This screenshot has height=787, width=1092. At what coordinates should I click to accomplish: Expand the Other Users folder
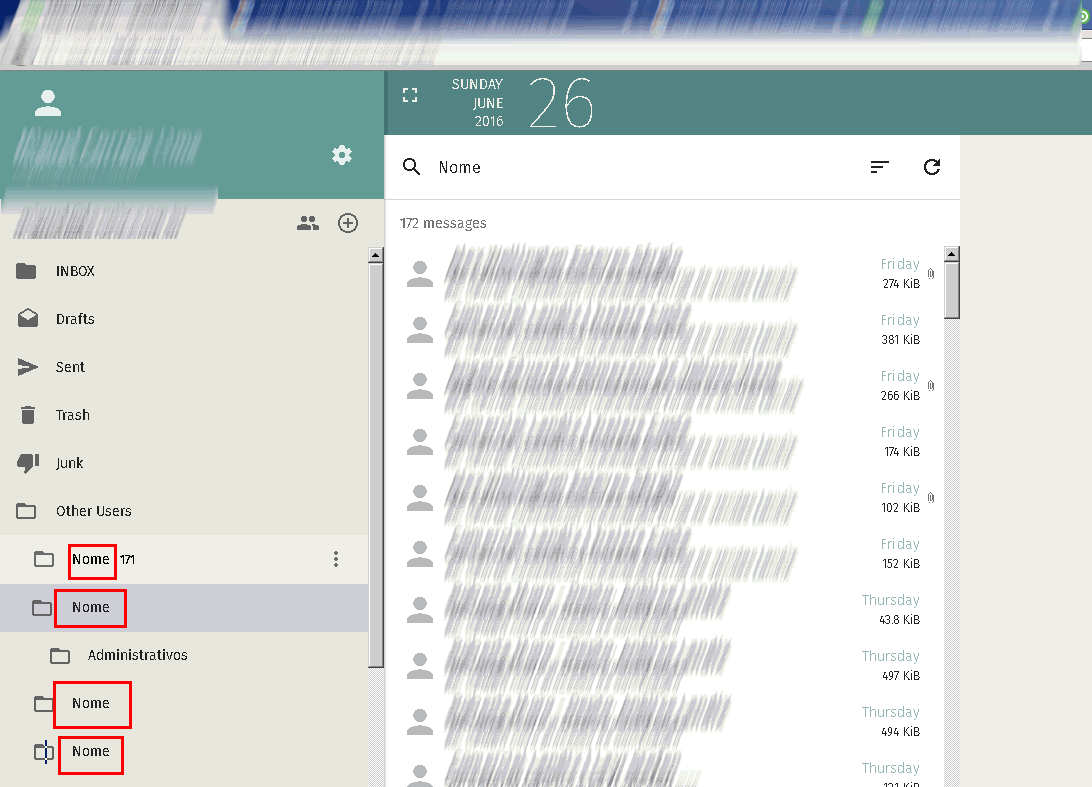(93, 511)
